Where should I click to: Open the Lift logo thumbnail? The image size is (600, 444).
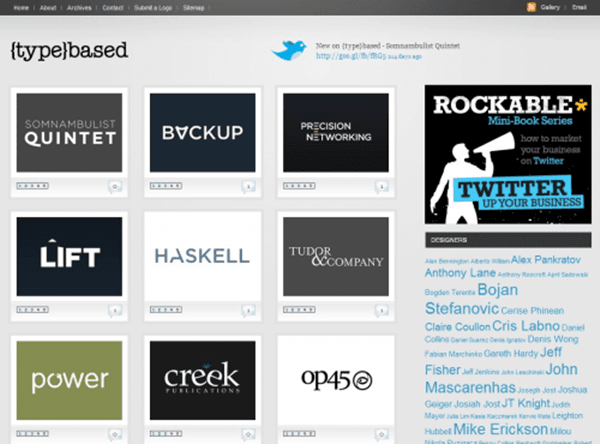pyautogui.click(x=69, y=256)
